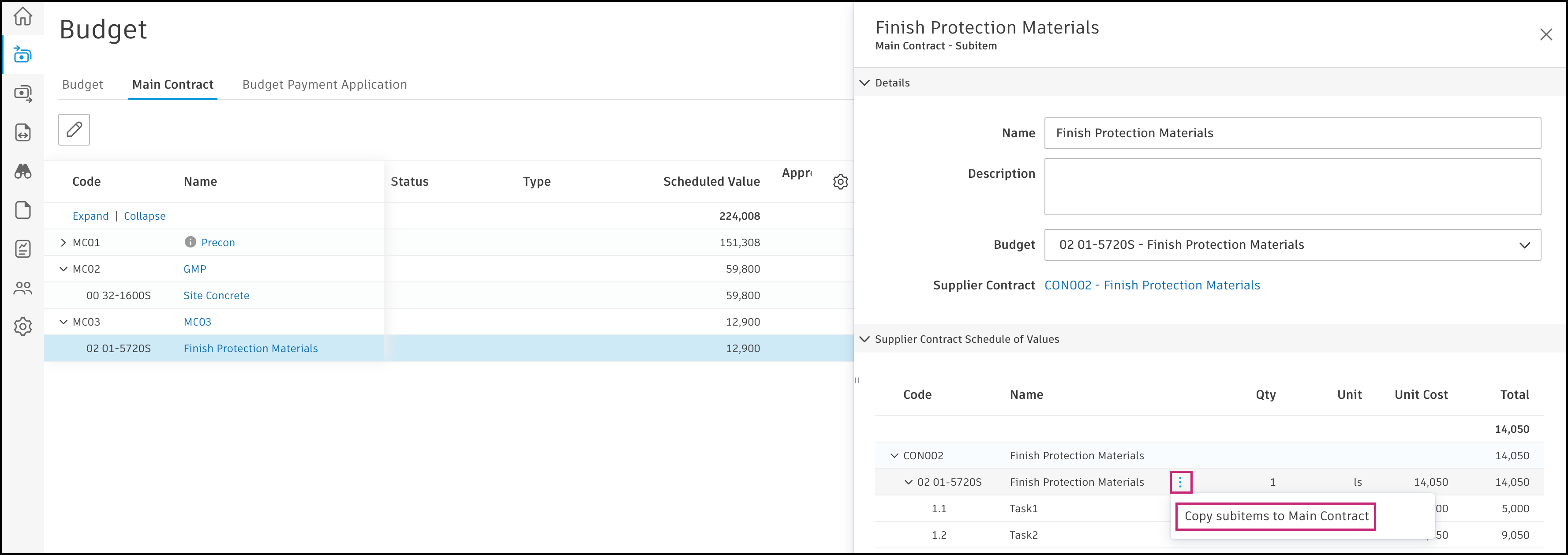
Task: Open table column settings gear icon
Action: coord(840,182)
